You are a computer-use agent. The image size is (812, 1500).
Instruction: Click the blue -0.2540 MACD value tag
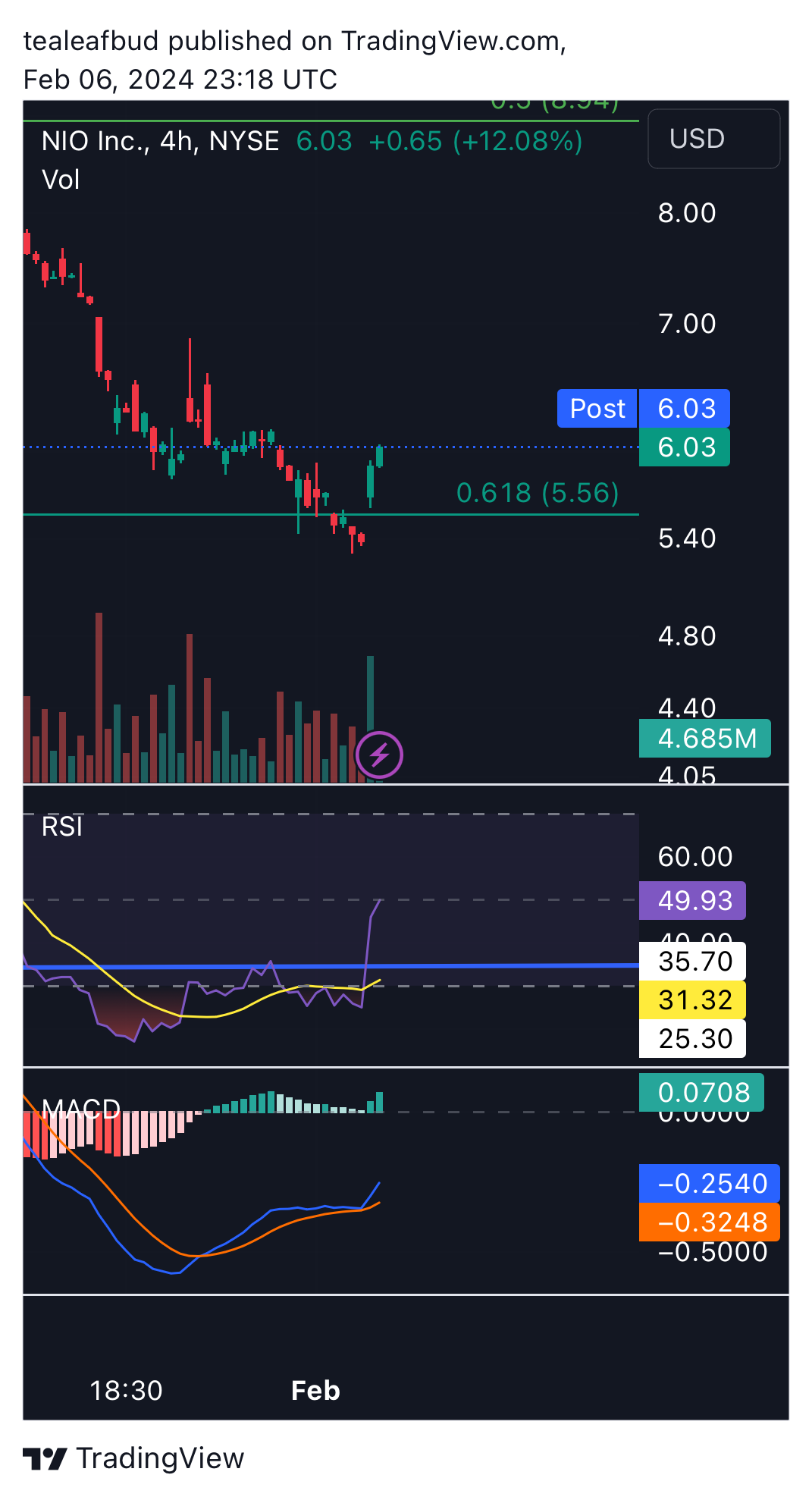pos(710,1184)
